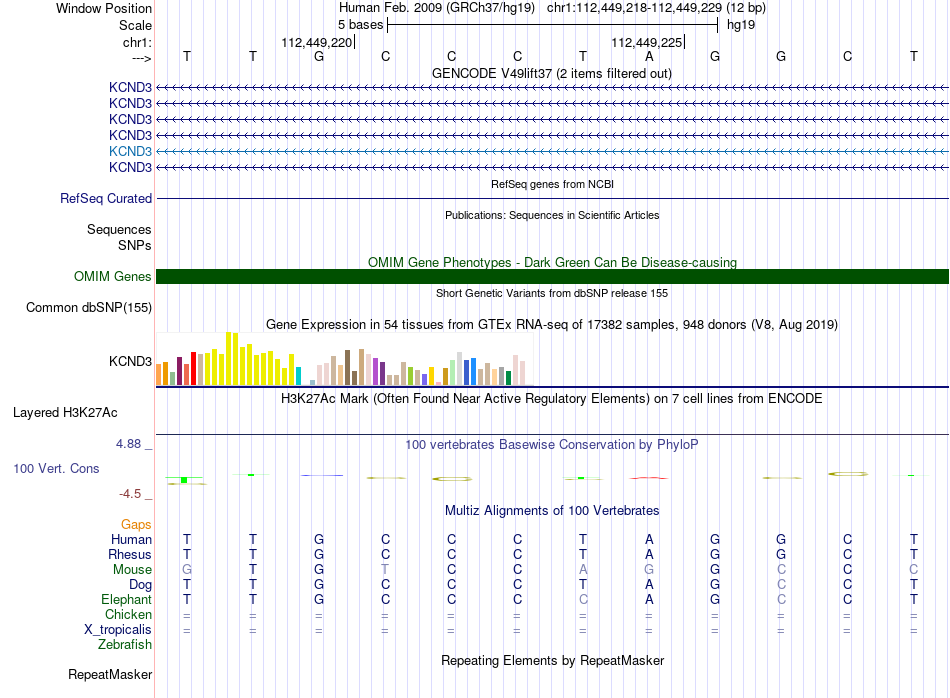Click the red PhyloP mark under base A
The width and height of the screenshot is (950, 698).
point(649,478)
